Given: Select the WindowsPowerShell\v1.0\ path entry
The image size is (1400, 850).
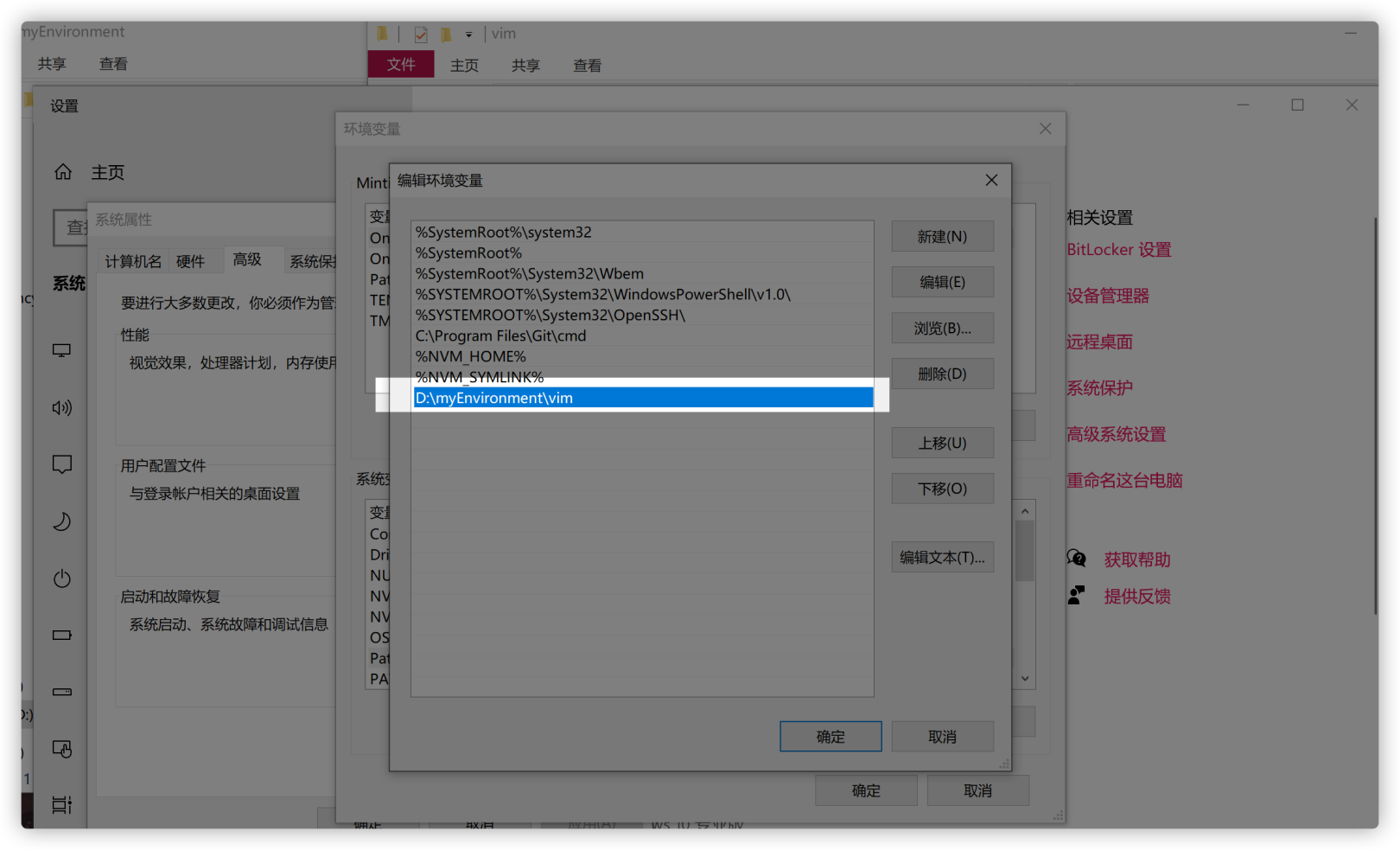Looking at the screenshot, I should (x=642, y=294).
